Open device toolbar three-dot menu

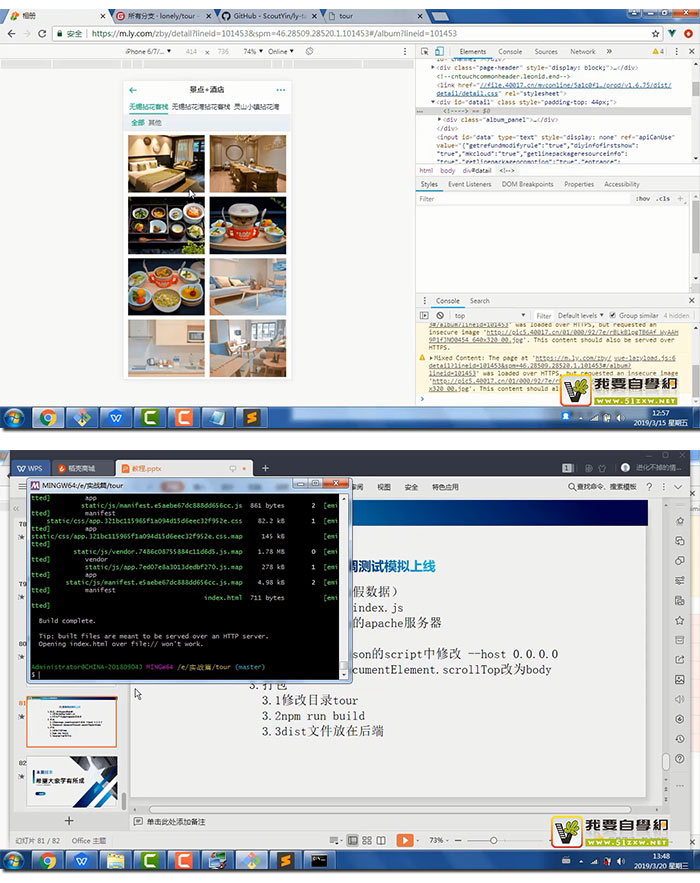click(x=404, y=51)
